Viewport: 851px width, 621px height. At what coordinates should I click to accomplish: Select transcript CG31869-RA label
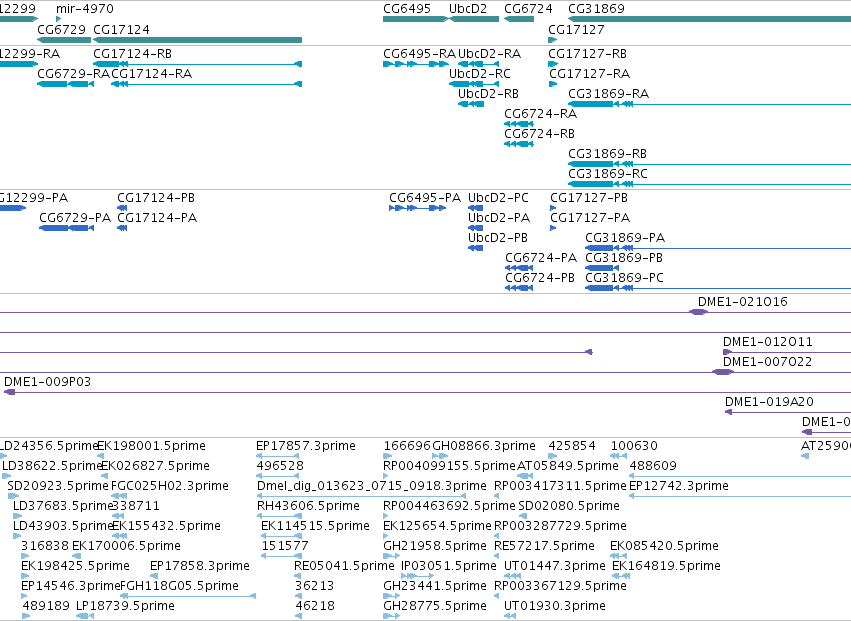point(608,94)
